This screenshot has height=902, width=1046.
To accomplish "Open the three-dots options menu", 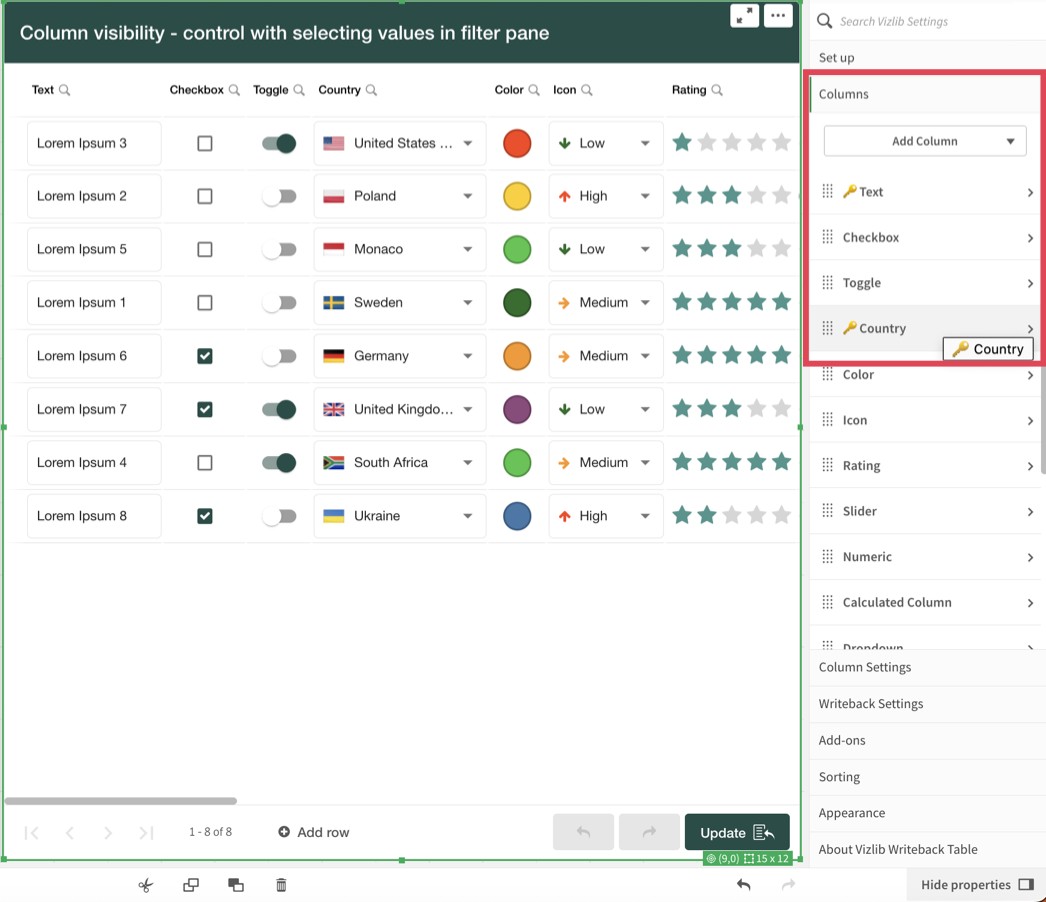I will pyautogui.click(x=778, y=16).
